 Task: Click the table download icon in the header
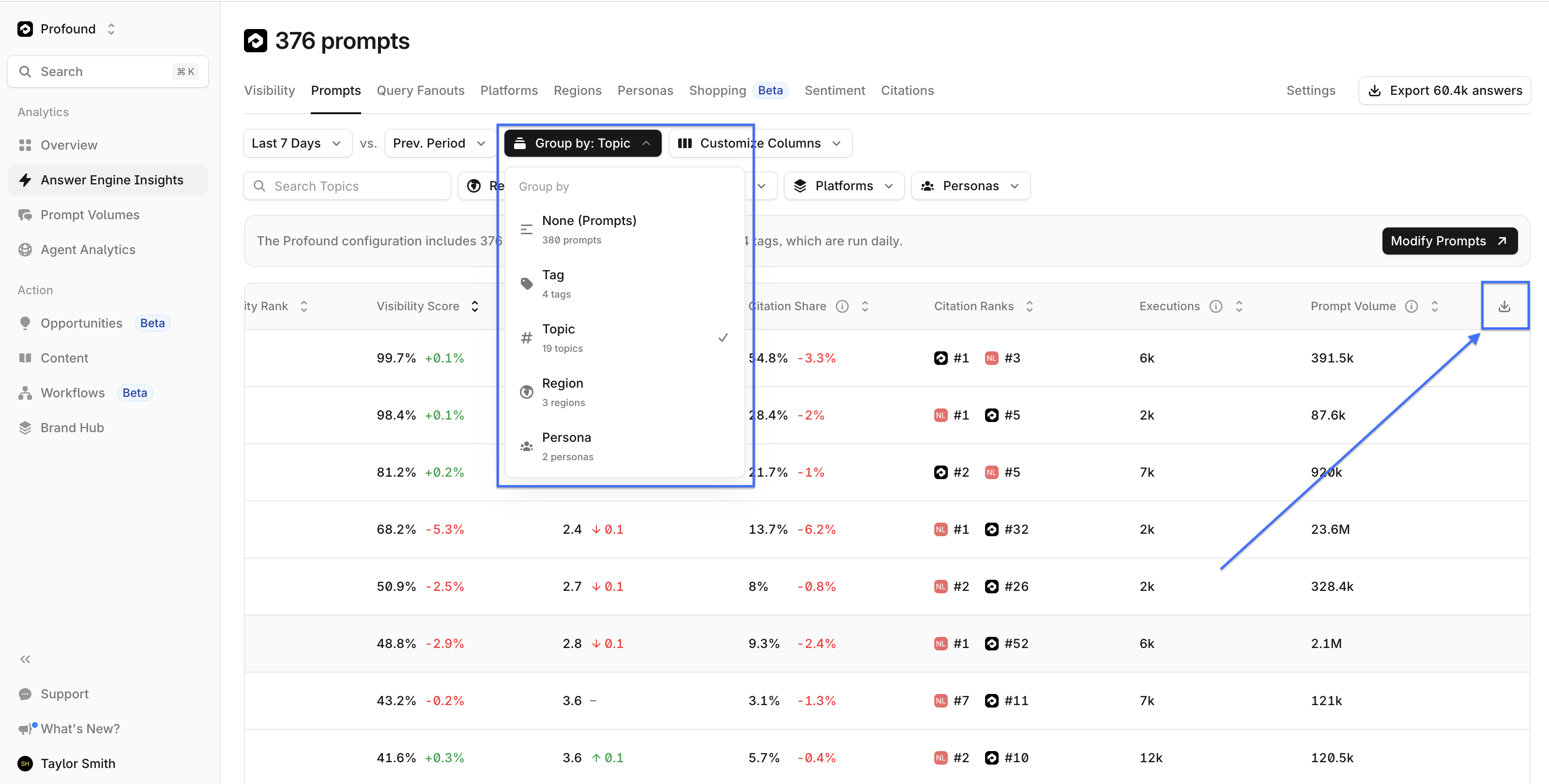[x=1504, y=306]
